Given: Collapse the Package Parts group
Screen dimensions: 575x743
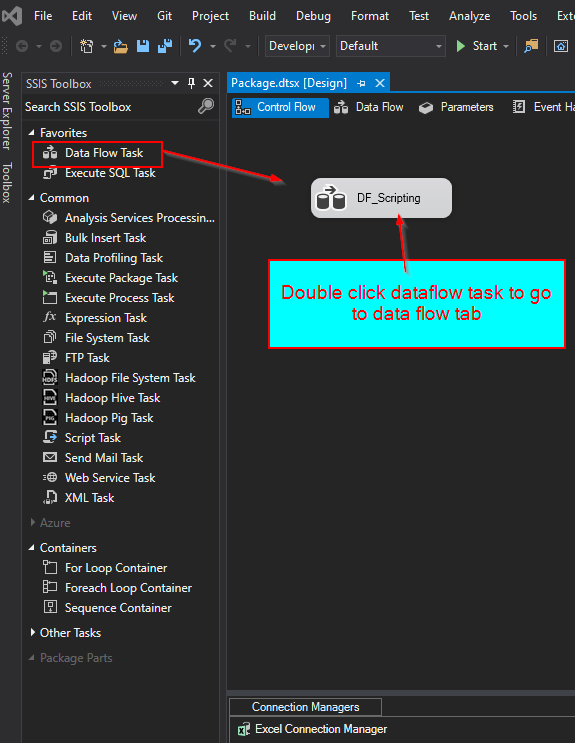Looking at the screenshot, I should pyautogui.click(x=31, y=658).
